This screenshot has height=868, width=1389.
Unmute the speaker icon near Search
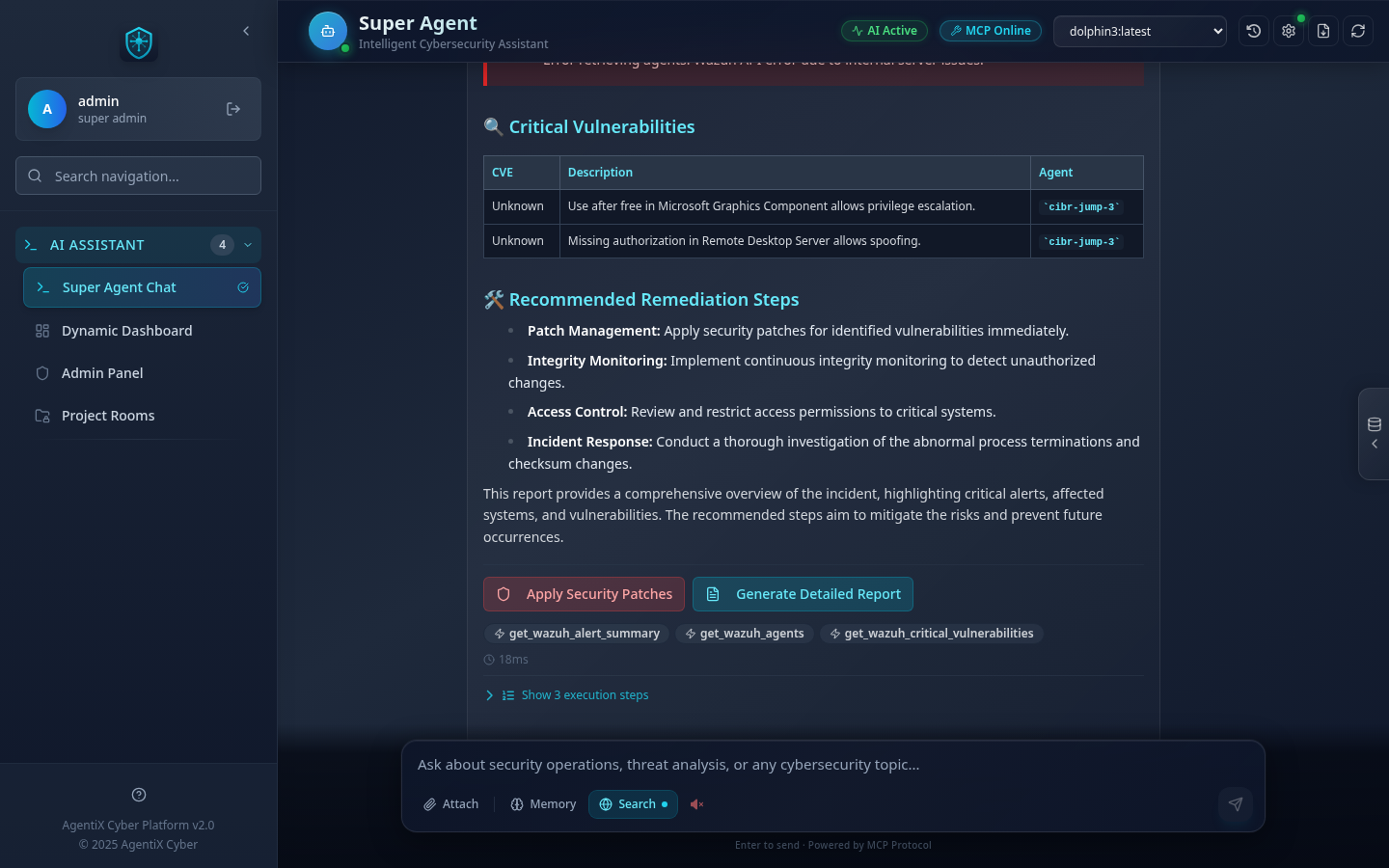click(696, 803)
